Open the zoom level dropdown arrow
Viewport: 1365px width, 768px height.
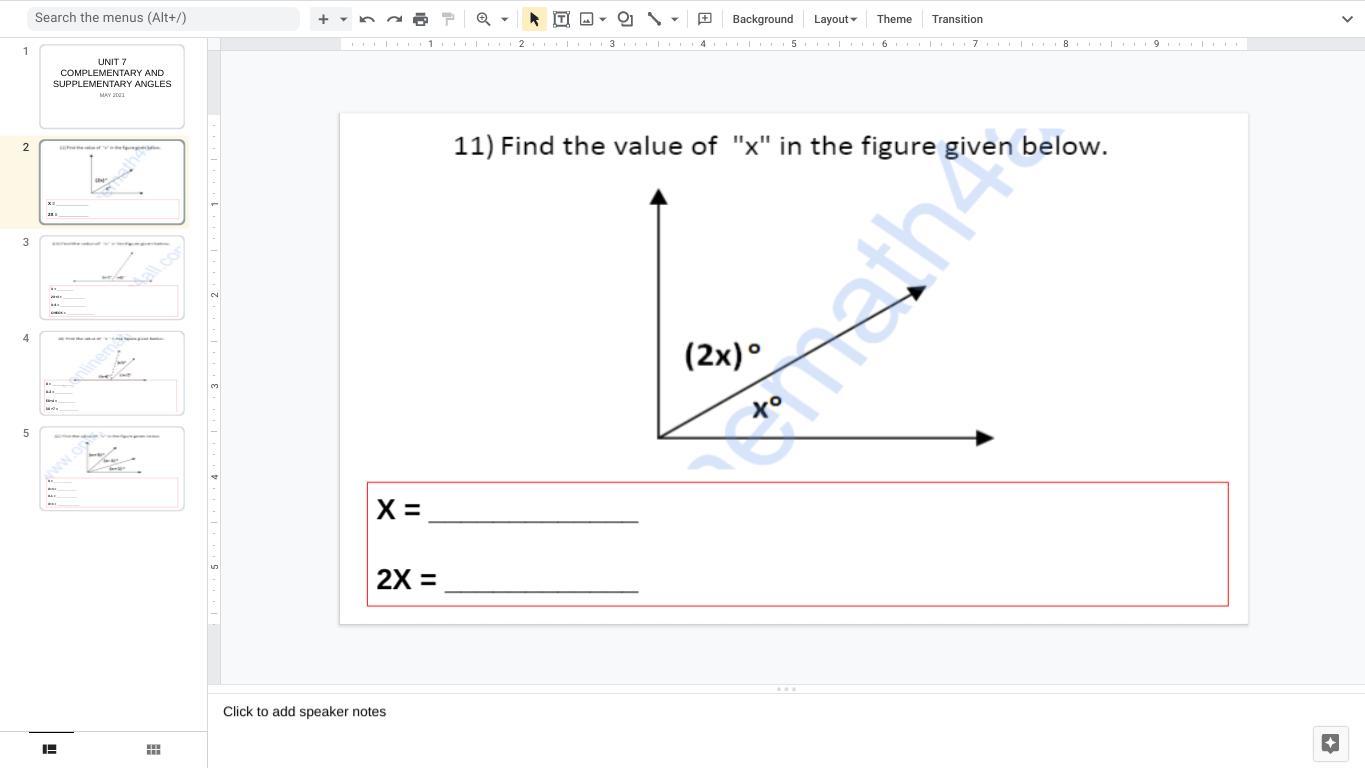(504, 19)
